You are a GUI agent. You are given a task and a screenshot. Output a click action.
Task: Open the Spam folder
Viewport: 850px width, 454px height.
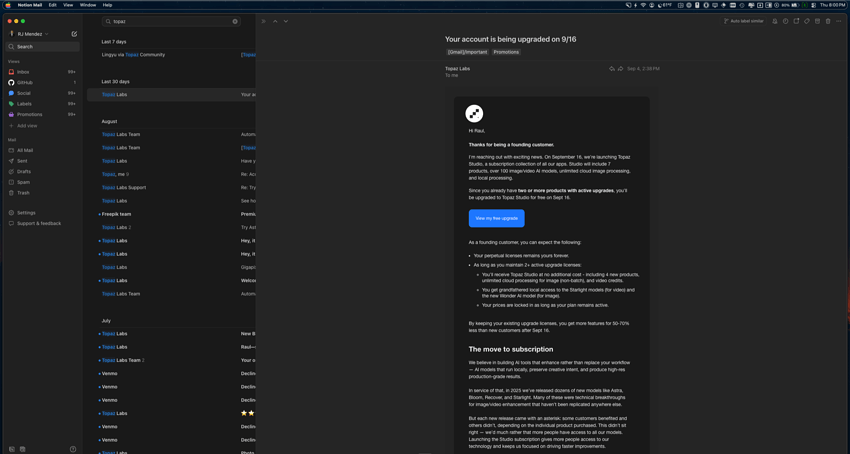point(42,182)
